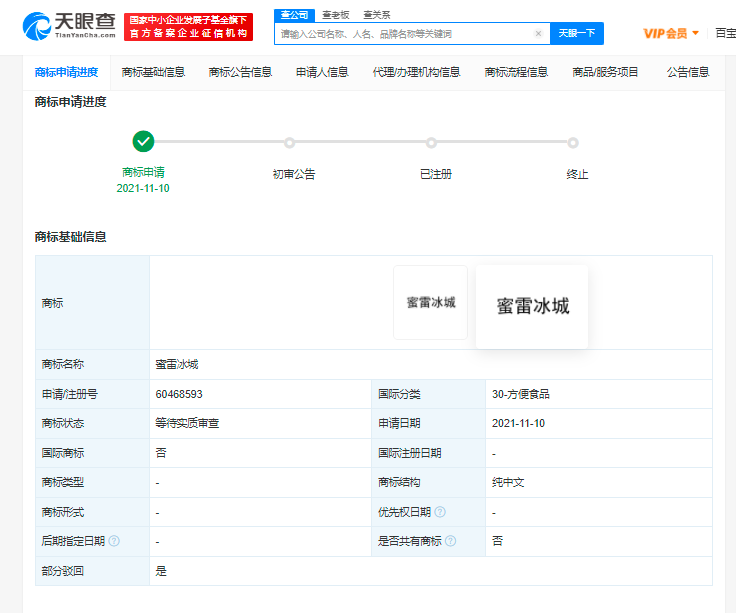This screenshot has height=613, width=736.
Task: Select the 初审公告 progress step marker
Action: click(290, 143)
